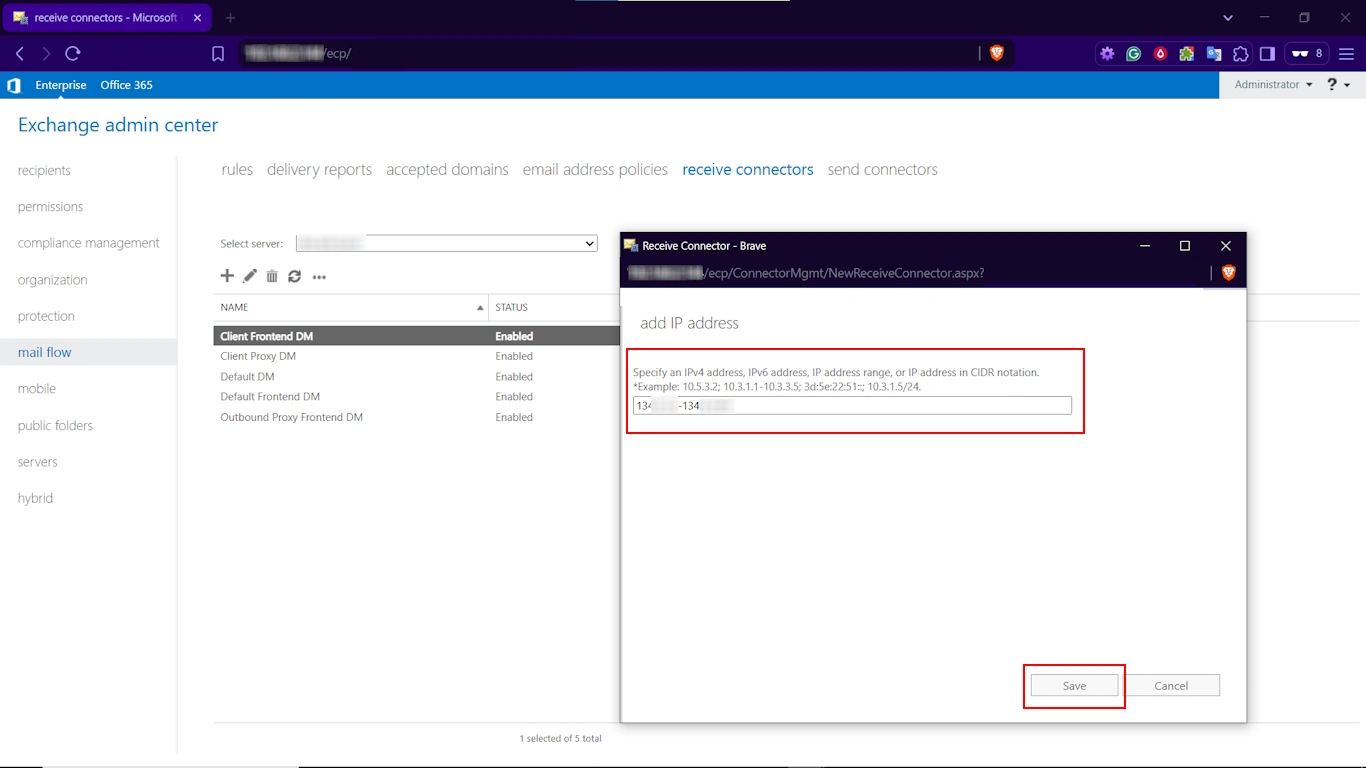1366x768 pixels.
Task: Open the Administrator account dropdown
Action: pos(1273,85)
